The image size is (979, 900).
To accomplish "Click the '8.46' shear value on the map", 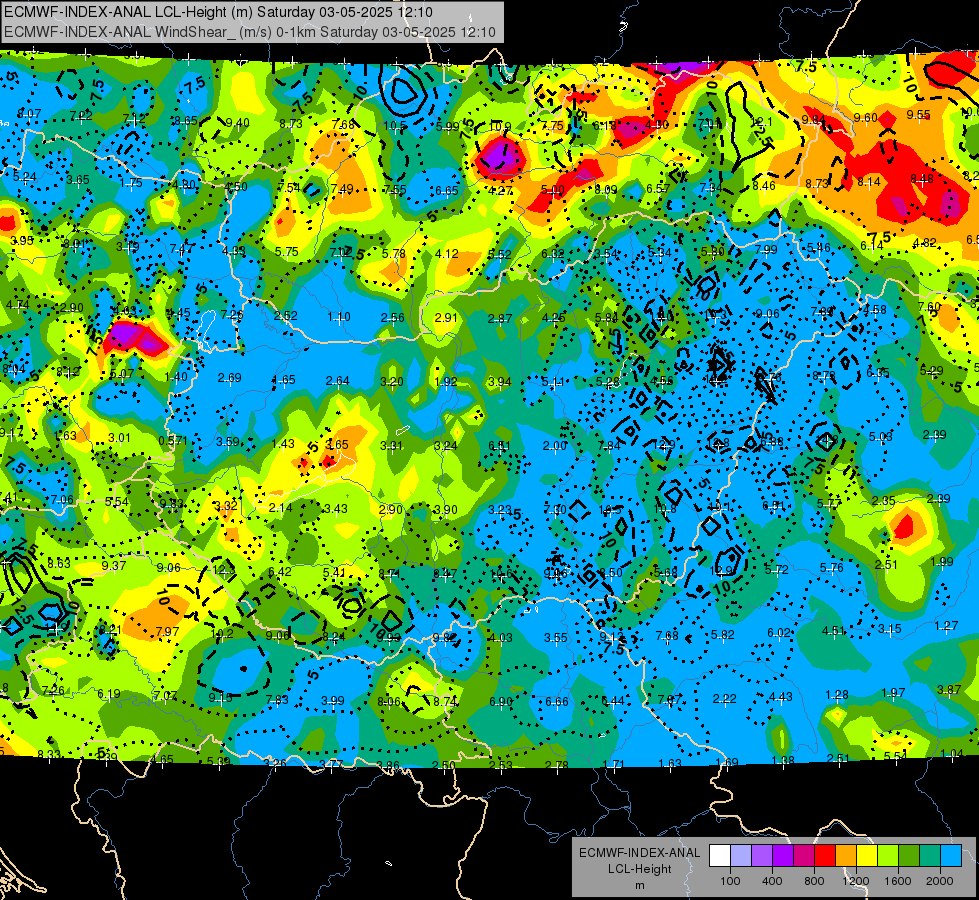I will coord(764,185).
